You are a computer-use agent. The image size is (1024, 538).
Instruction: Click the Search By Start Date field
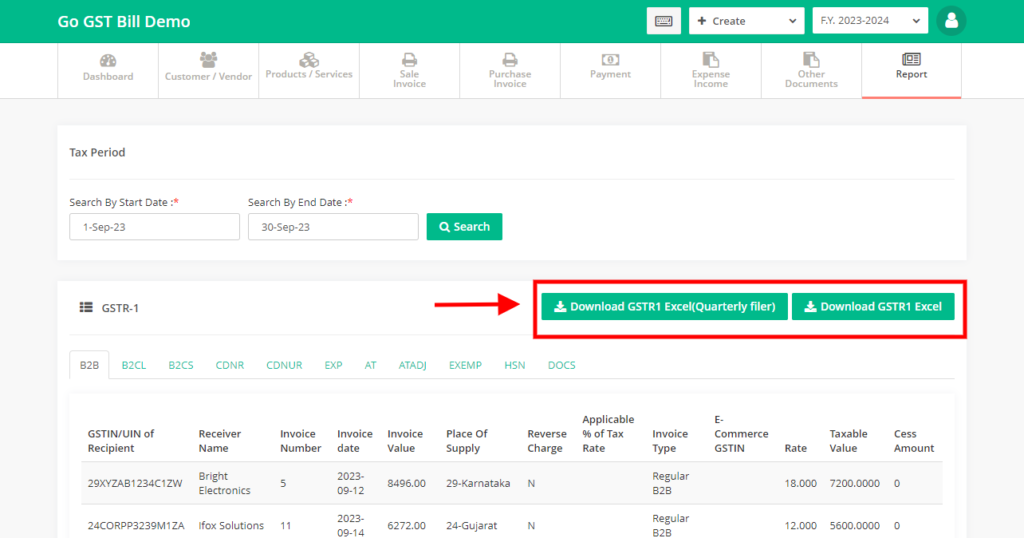[154, 227]
